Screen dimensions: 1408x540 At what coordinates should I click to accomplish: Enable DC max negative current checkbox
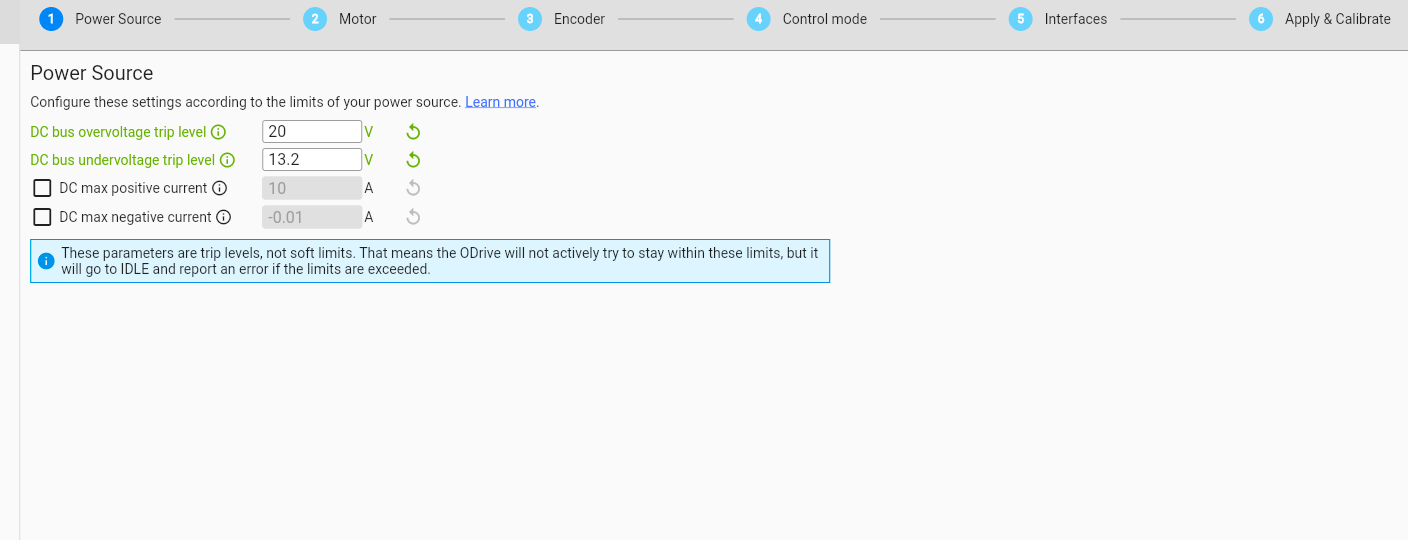(42, 217)
